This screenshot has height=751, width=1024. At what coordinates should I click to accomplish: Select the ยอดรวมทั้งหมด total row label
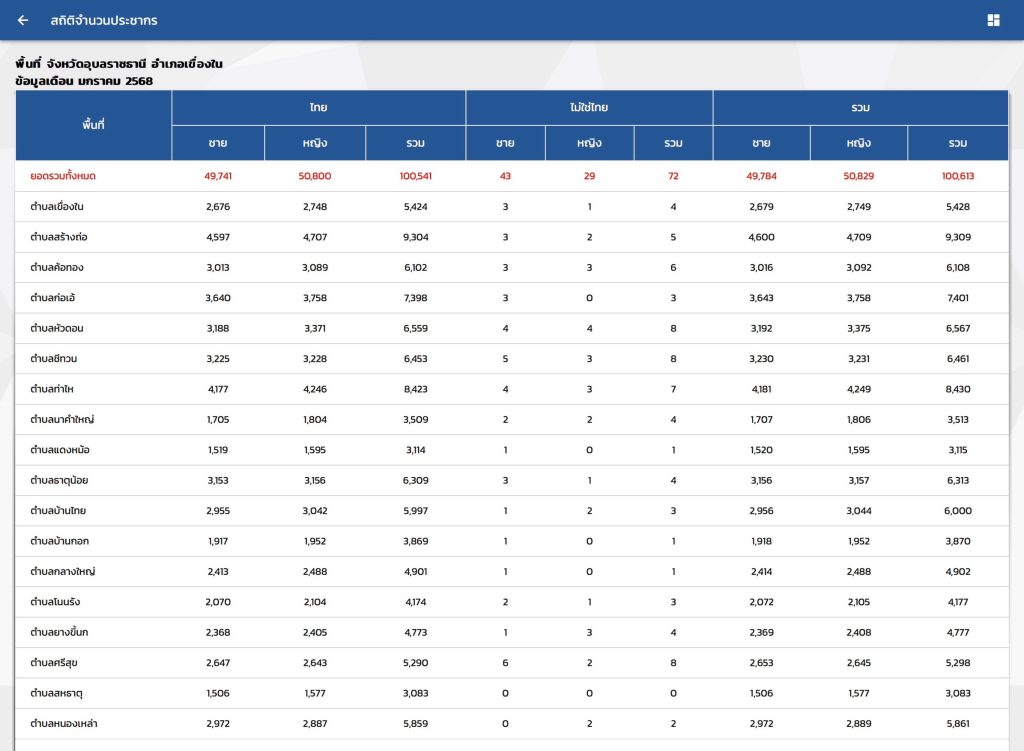coord(63,176)
